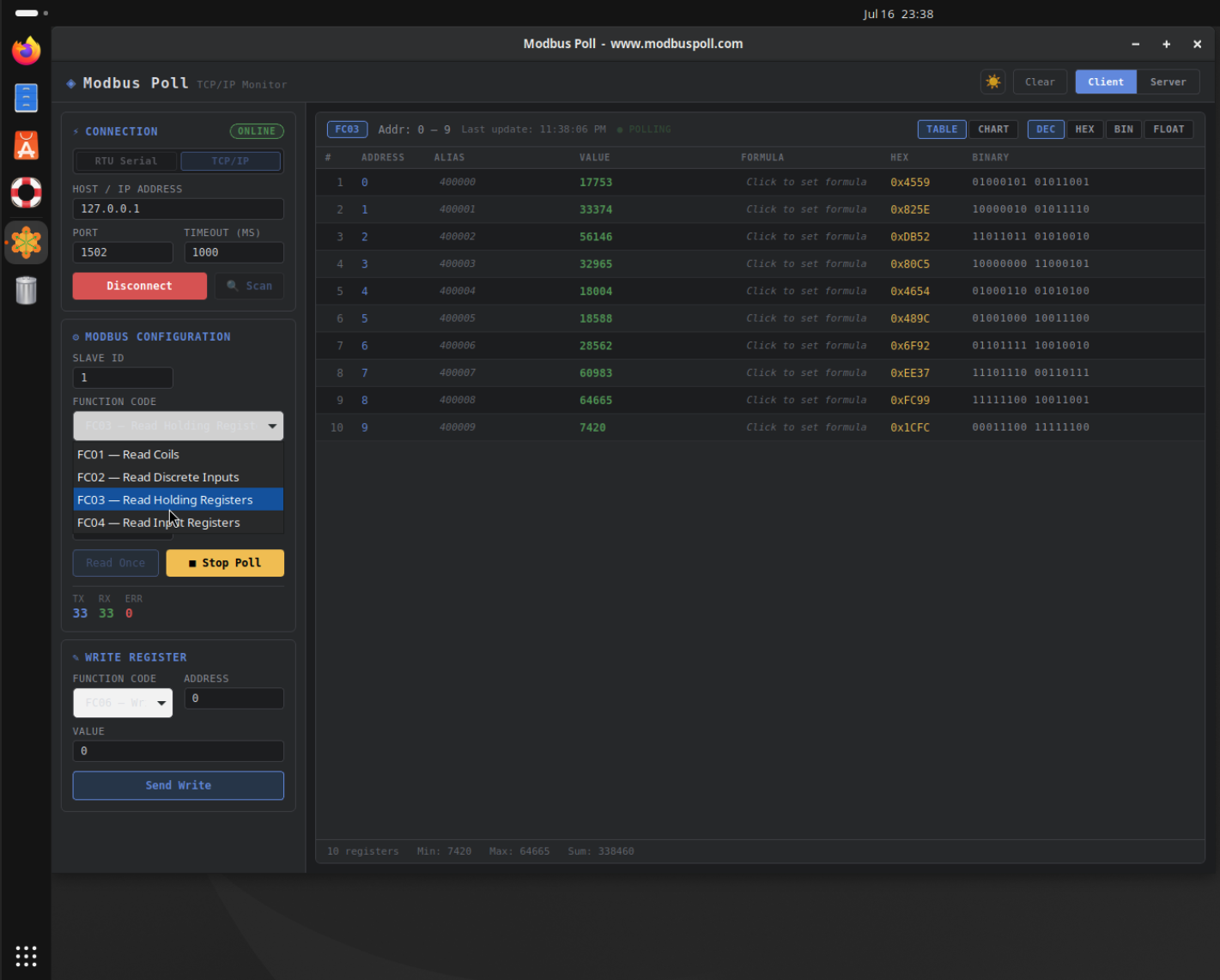The image size is (1220, 980).
Task: Set formula for address 3 row
Action: pos(806,263)
